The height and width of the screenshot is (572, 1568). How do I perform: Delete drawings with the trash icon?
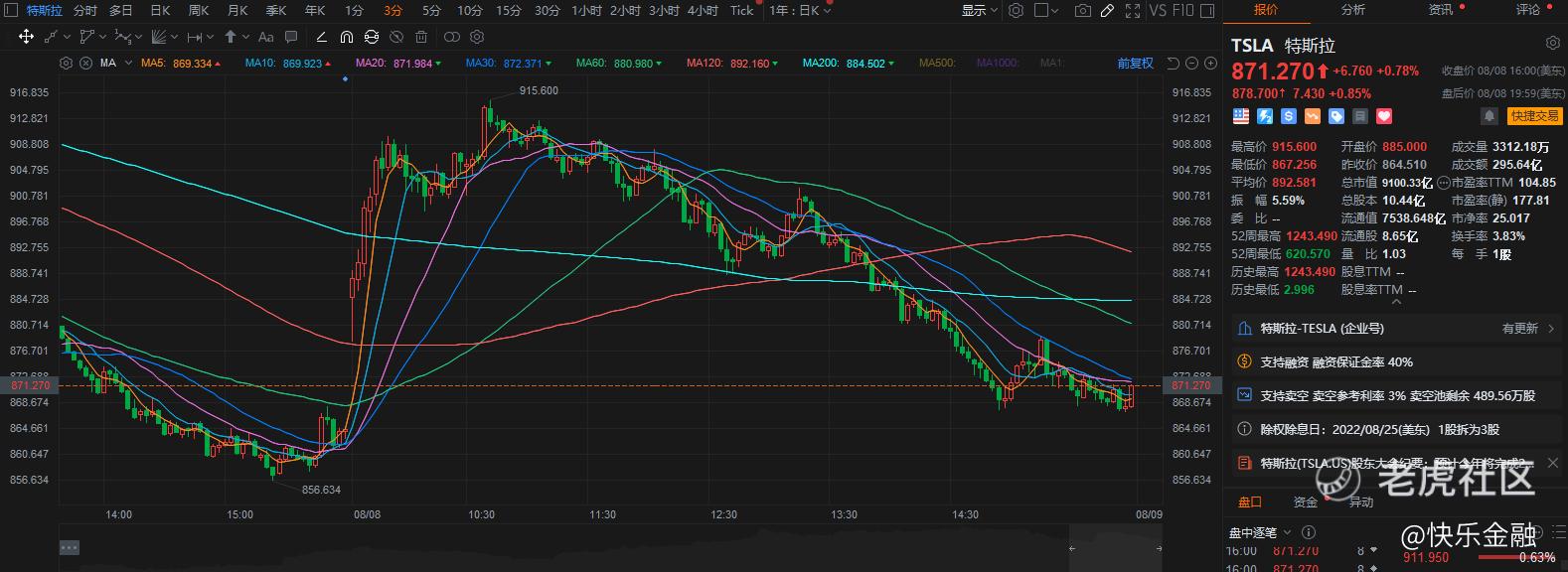421,37
